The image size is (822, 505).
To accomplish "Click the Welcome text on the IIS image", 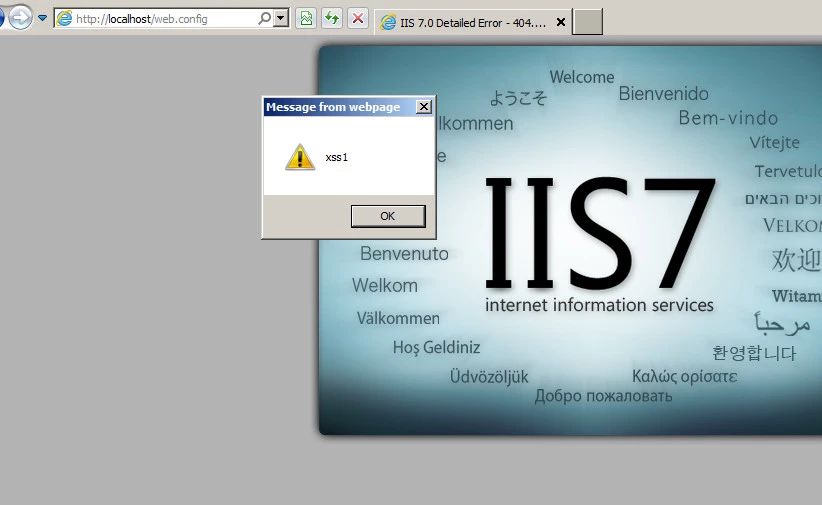I will [582, 77].
